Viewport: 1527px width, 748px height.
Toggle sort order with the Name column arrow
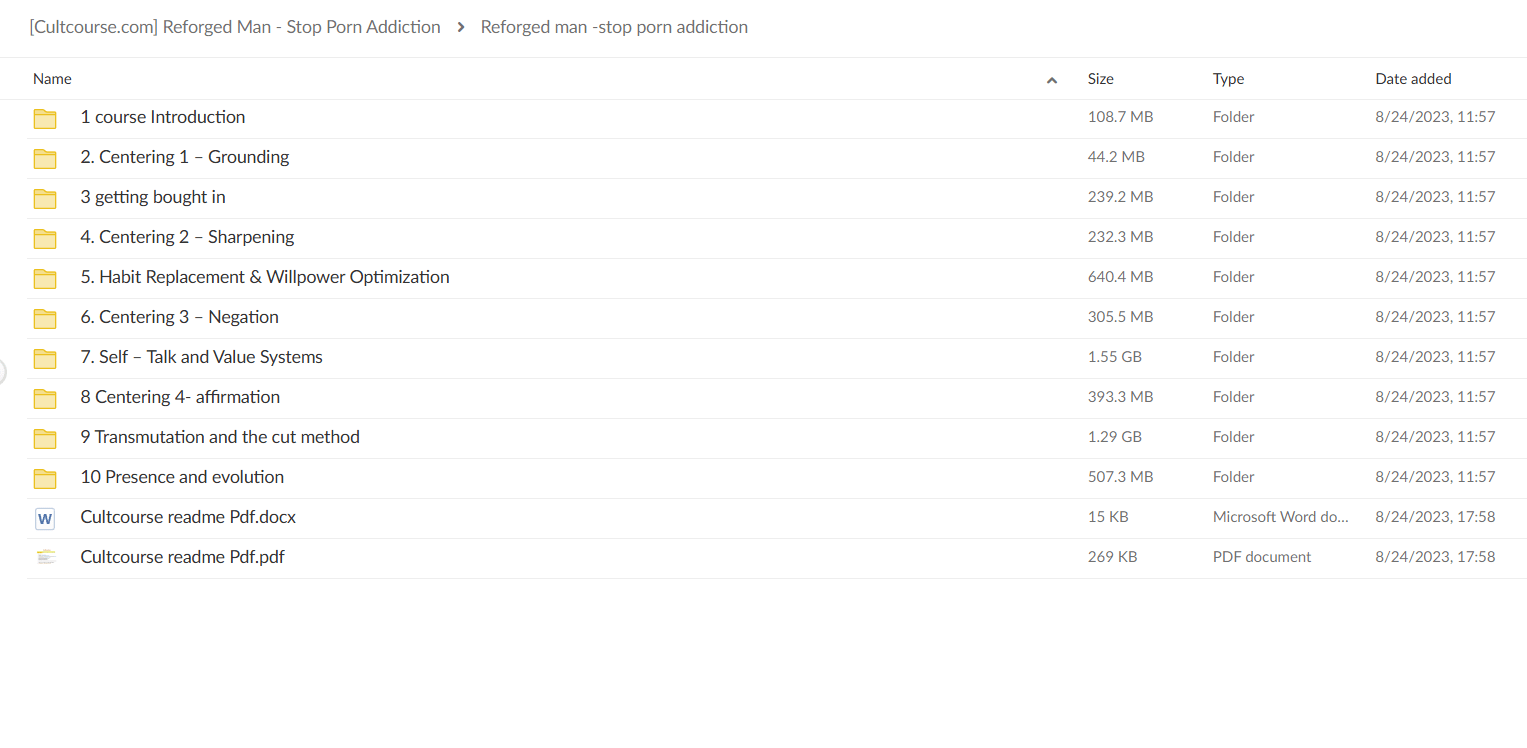click(x=1052, y=80)
